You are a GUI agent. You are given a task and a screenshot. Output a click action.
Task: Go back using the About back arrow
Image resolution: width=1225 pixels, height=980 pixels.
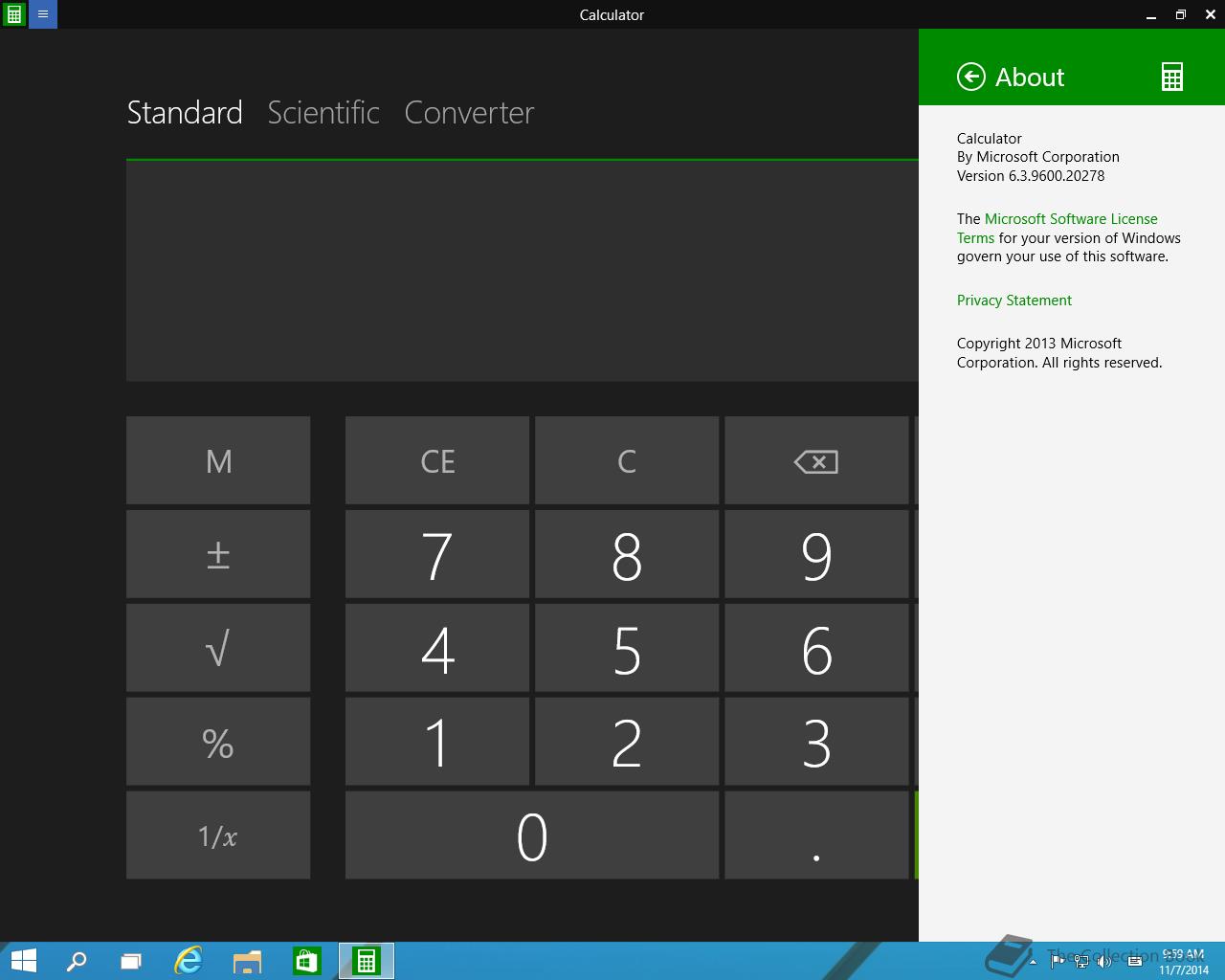[x=970, y=77]
